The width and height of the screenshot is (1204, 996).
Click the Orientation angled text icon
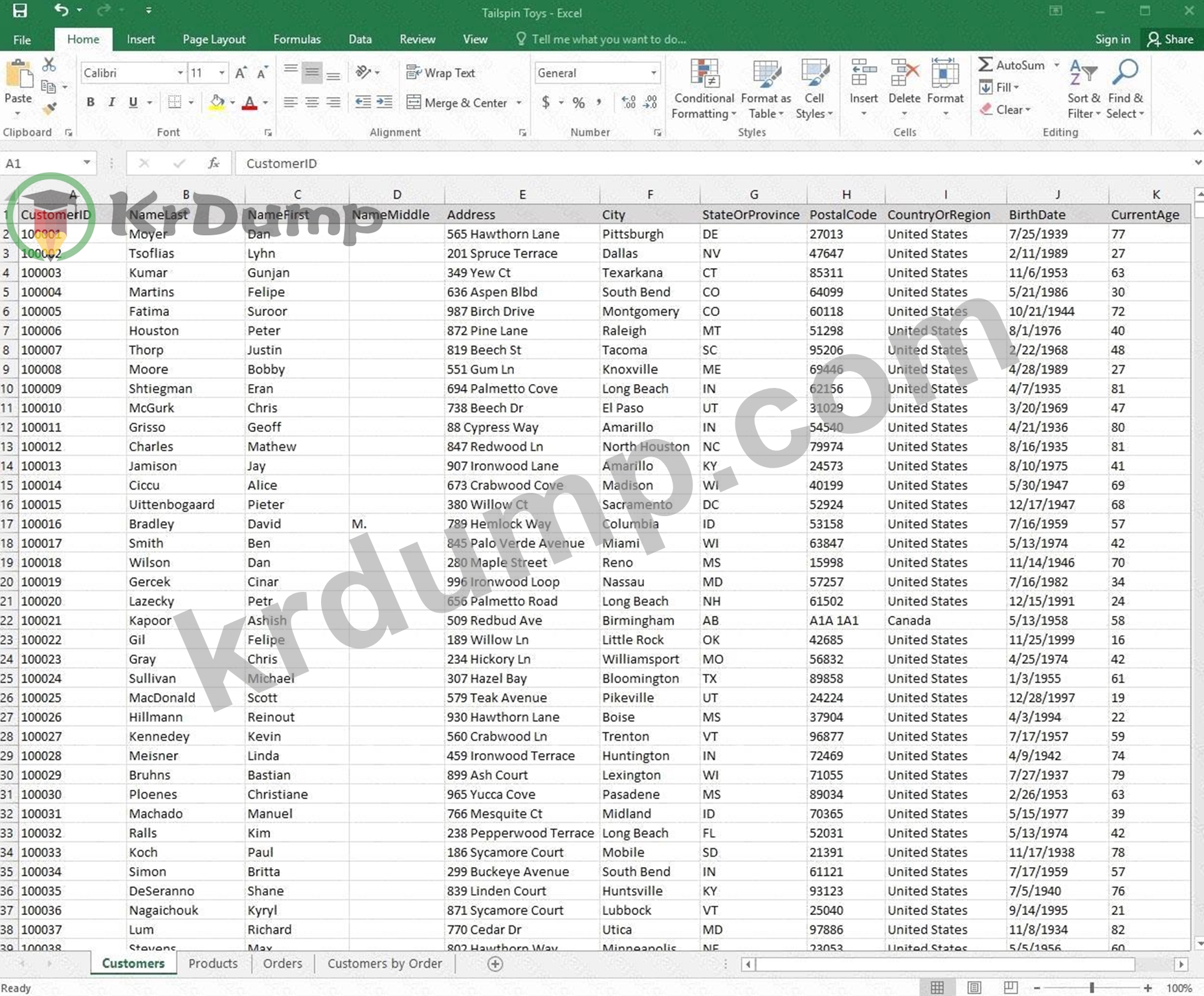tap(364, 73)
